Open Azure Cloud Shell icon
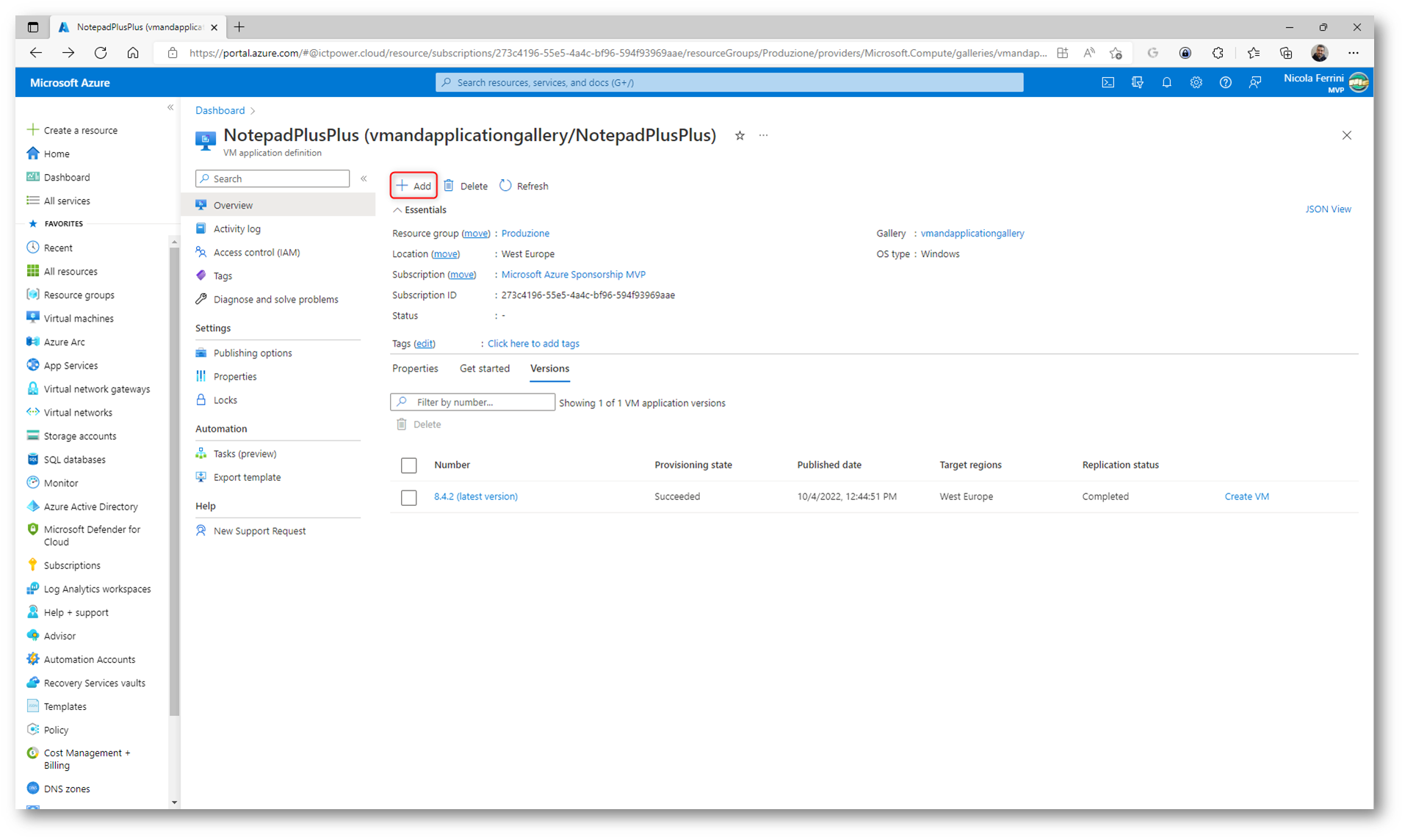1405x840 pixels. [1108, 83]
